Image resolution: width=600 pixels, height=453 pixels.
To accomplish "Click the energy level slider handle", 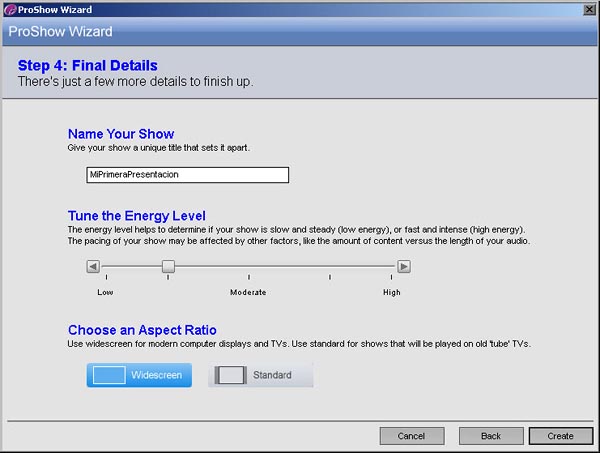I will 168,266.
